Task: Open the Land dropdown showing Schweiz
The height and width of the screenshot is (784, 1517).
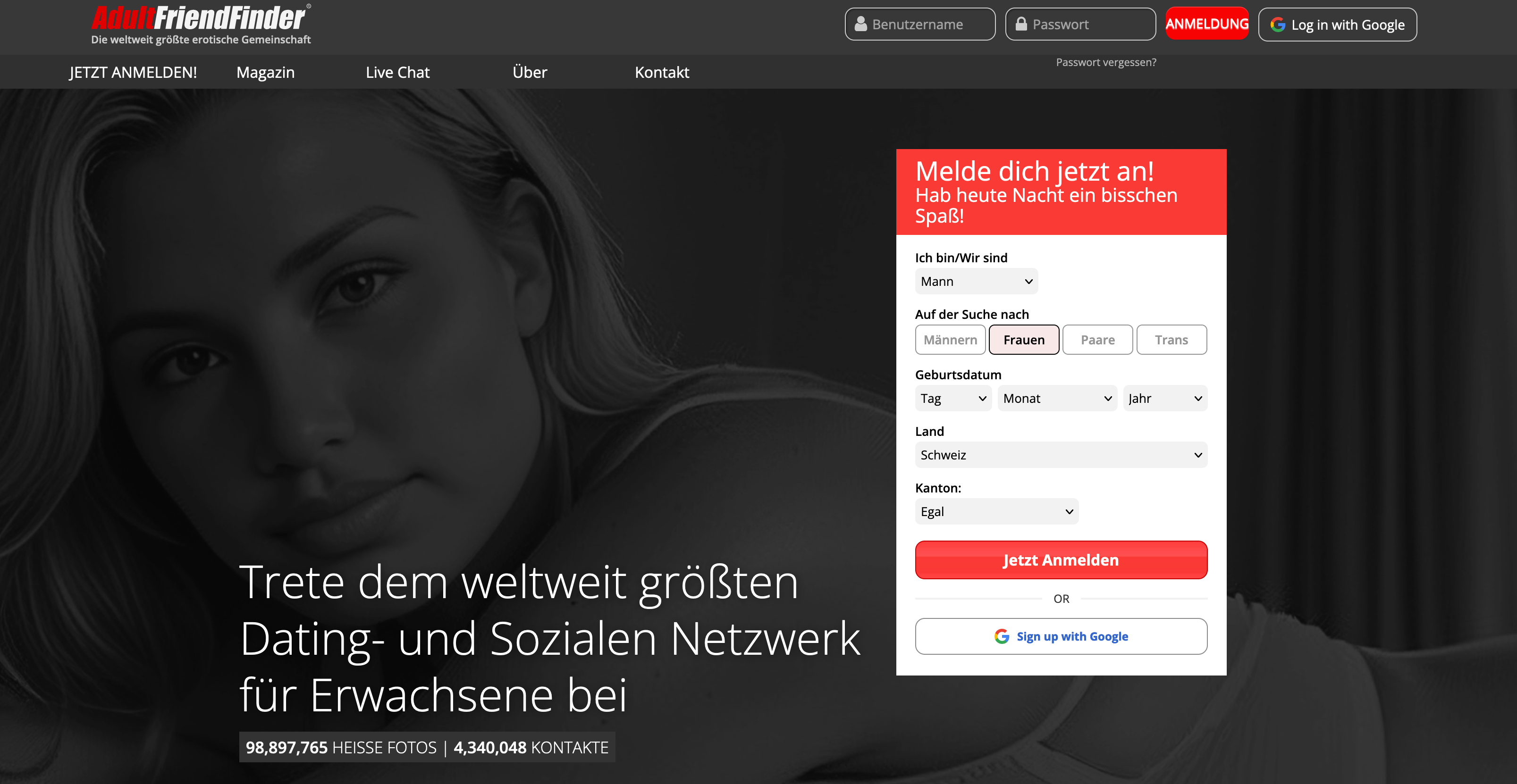Action: [1061, 455]
